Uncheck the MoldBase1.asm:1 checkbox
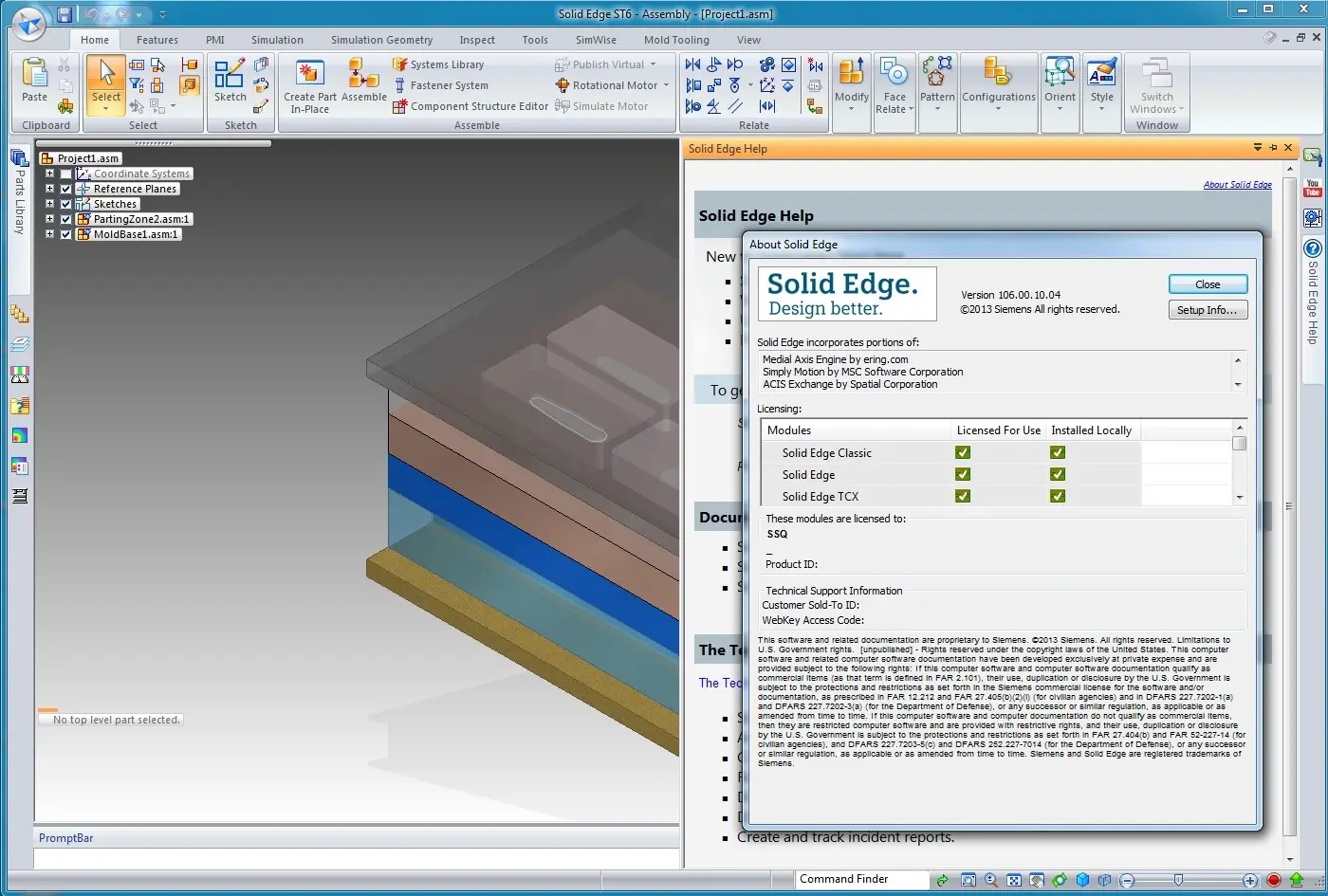The height and width of the screenshot is (896, 1328). click(66, 234)
